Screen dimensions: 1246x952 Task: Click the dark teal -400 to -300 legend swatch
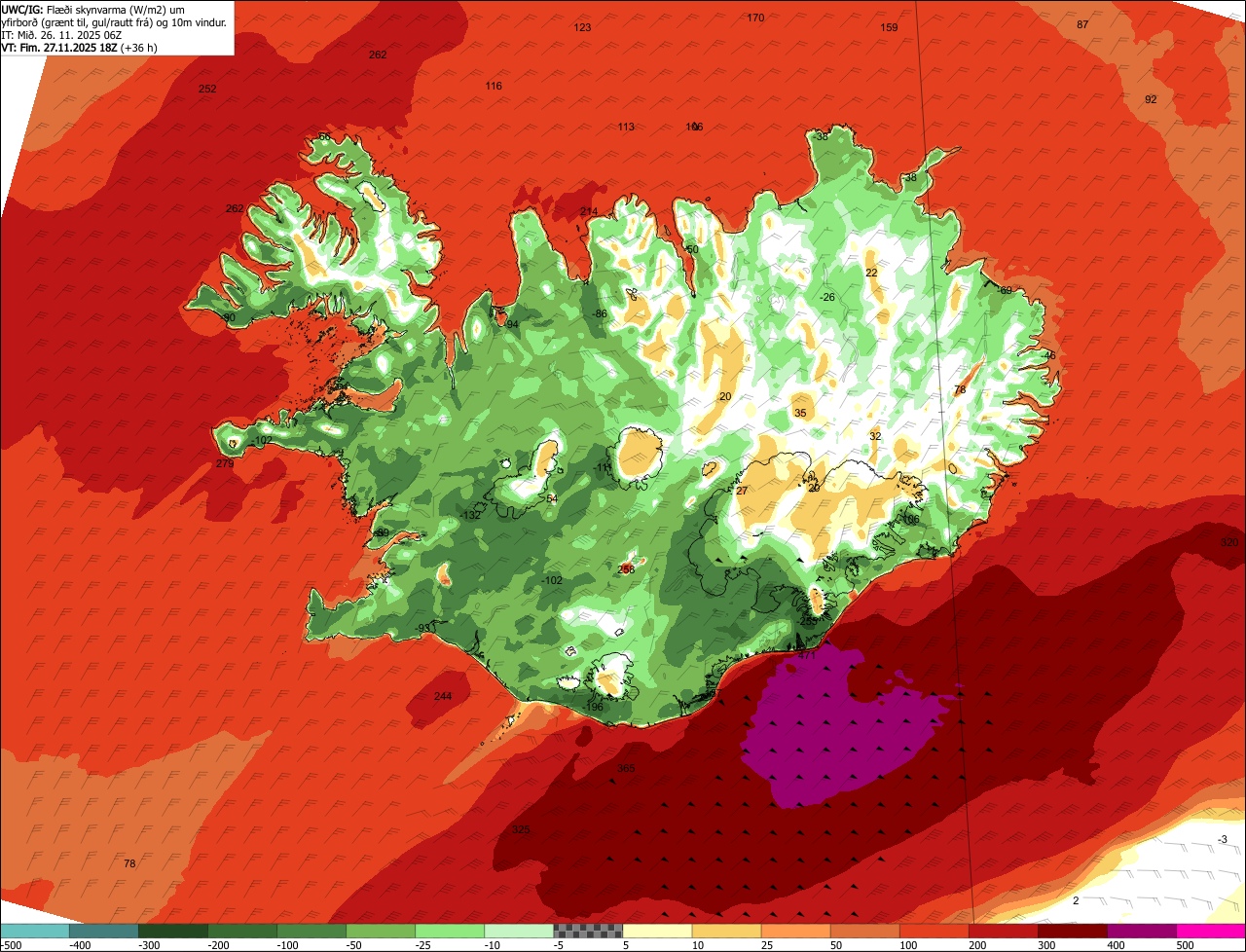click(103, 931)
